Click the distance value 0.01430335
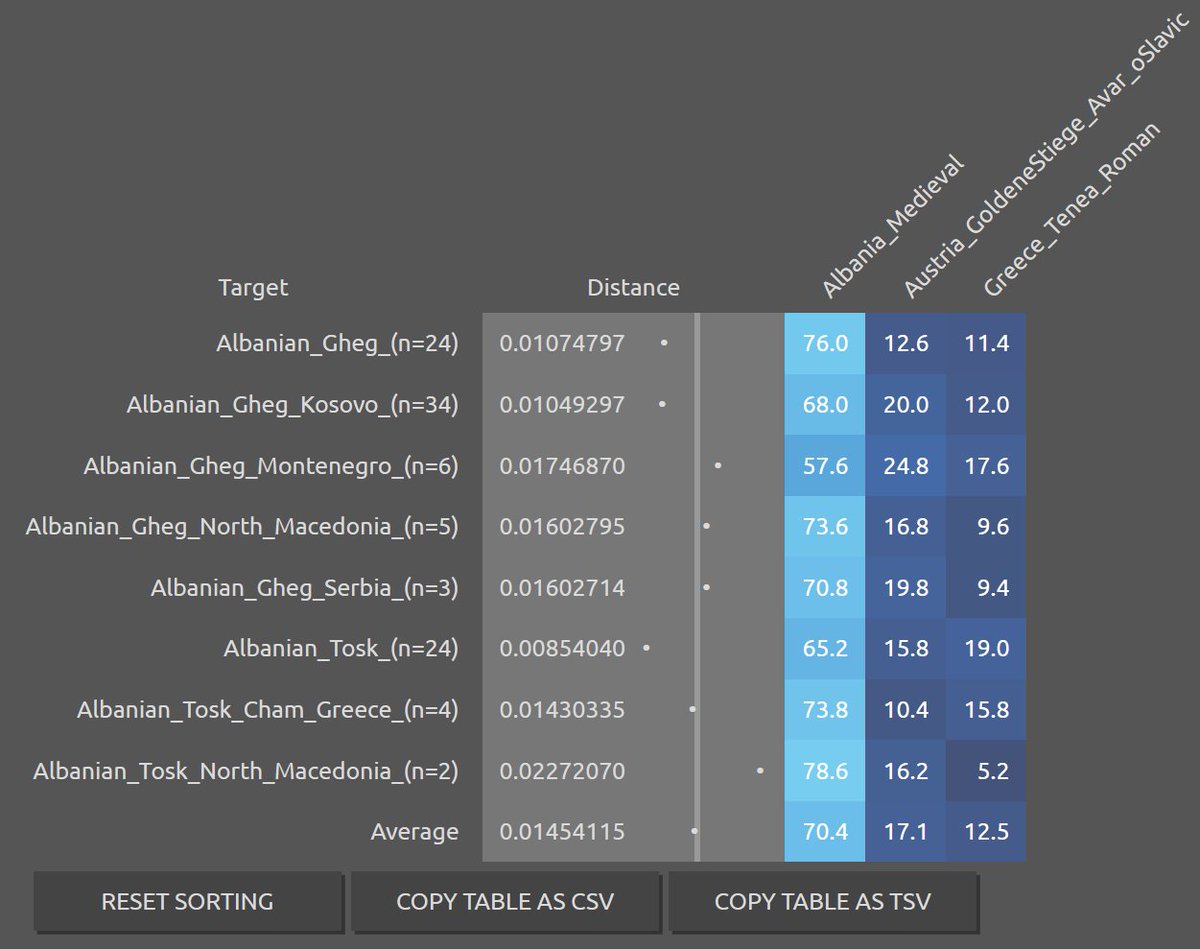Image resolution: width=1200 pixels, height=949 pixels. pos(562,710)
